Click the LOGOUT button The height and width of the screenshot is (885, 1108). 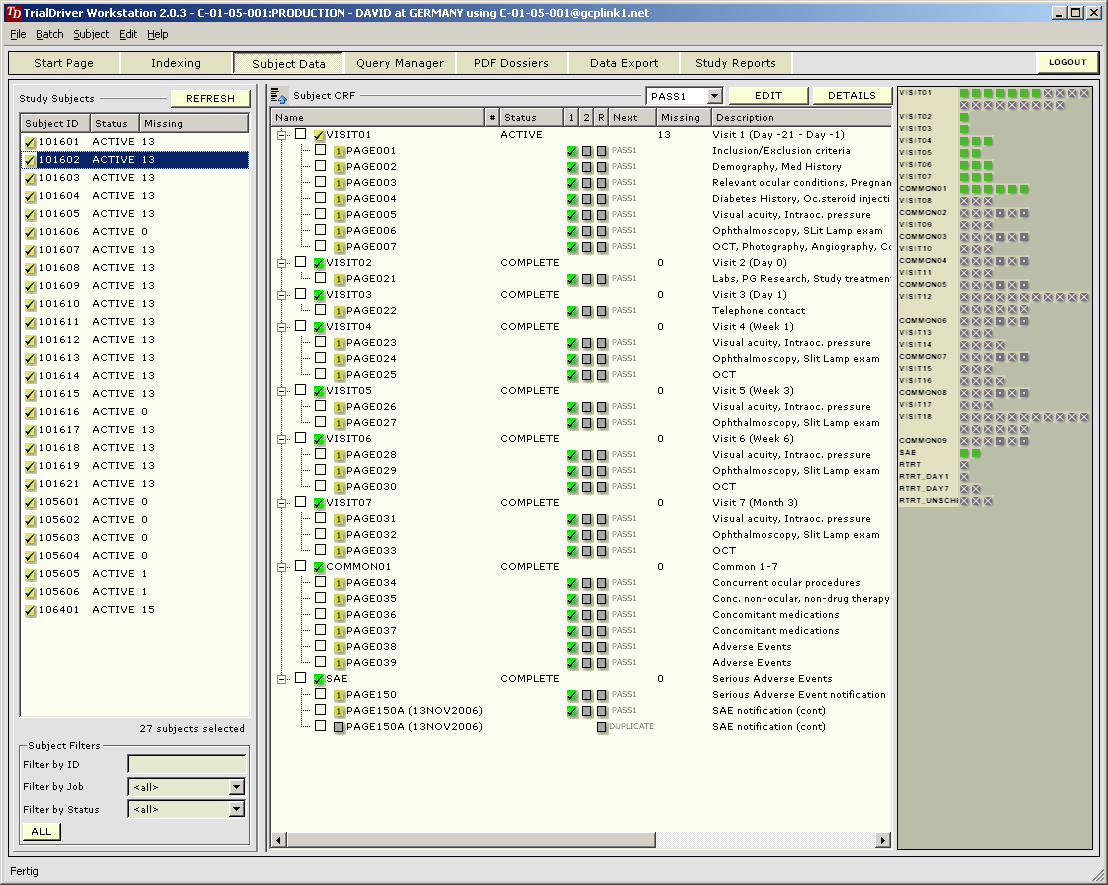tap(1067, 62)
